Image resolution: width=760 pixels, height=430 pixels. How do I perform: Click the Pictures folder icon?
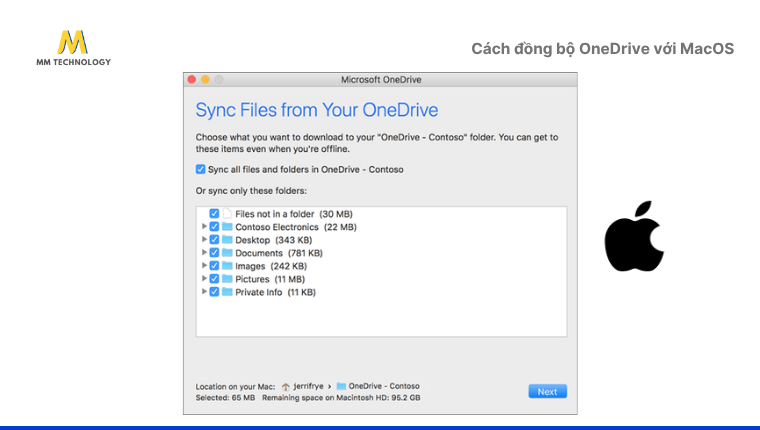227,279
